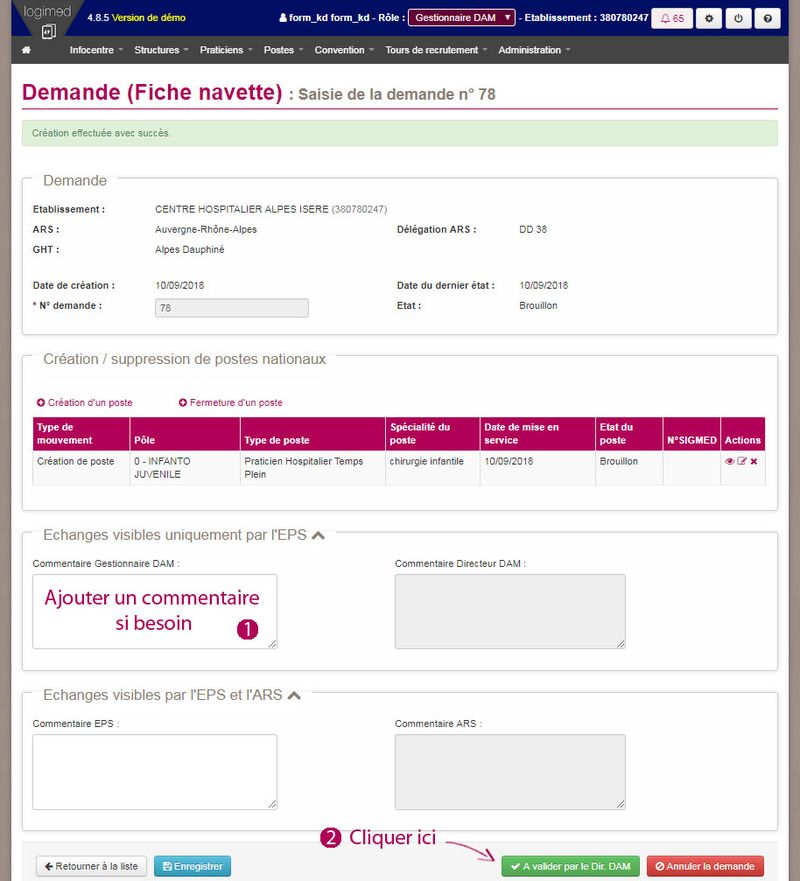Click the Etat value Brouillon in Demande

pyautogui.click(x=538, y=306)
